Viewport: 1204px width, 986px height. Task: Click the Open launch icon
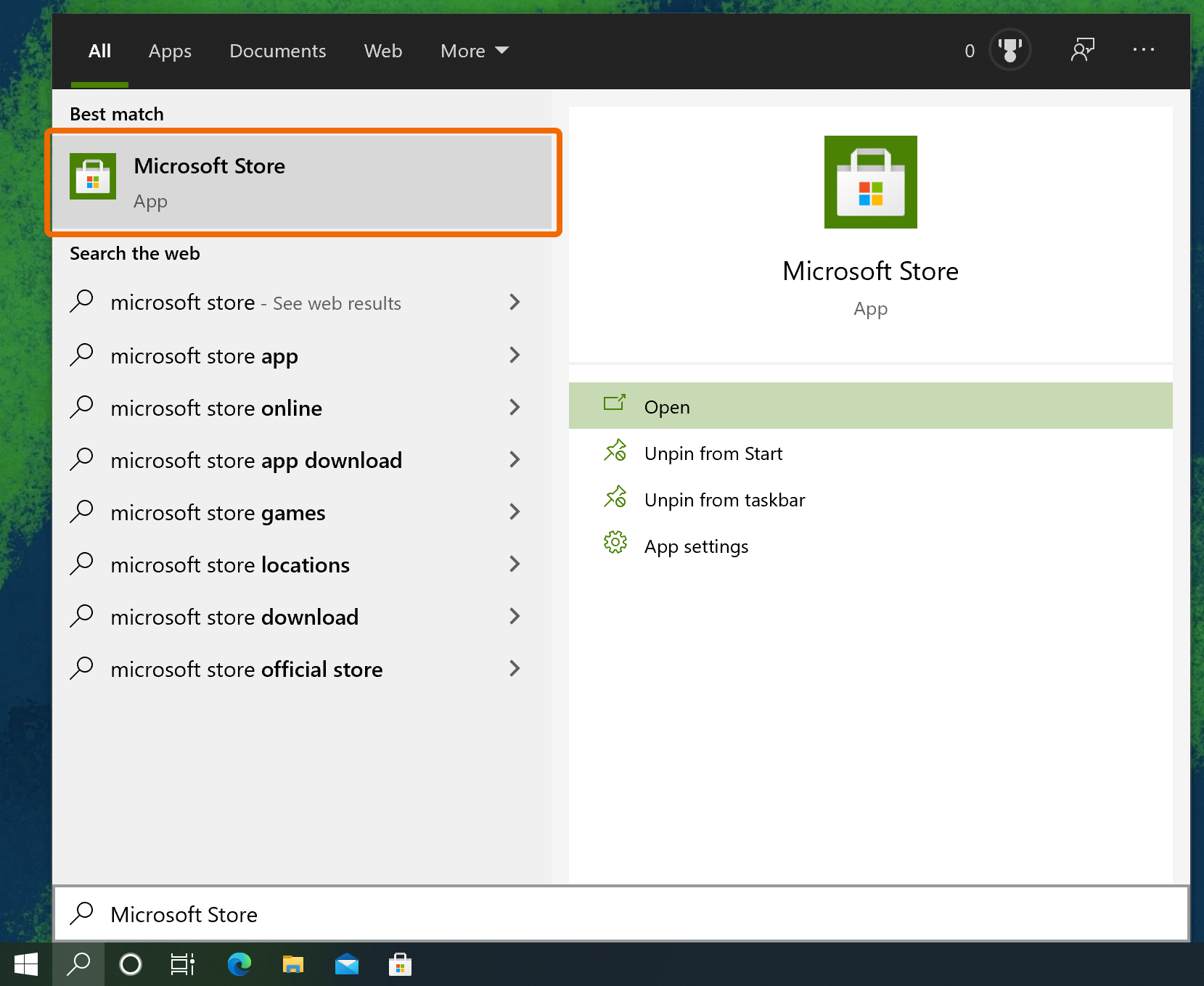[x=615, y=403]
